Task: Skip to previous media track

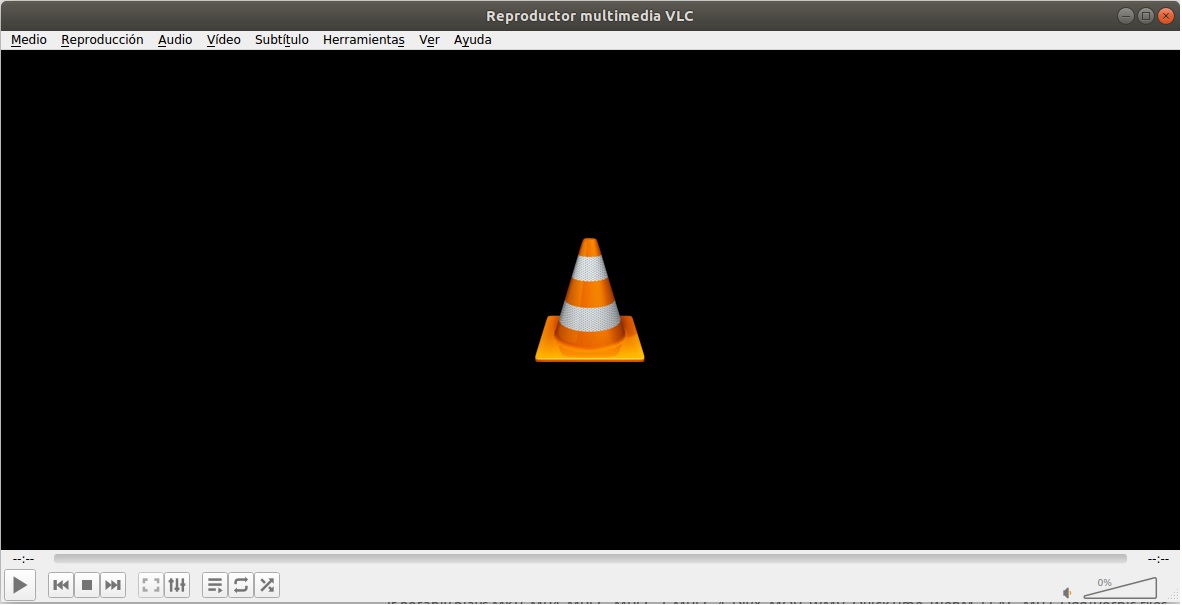Action: [x=61, y=585]
